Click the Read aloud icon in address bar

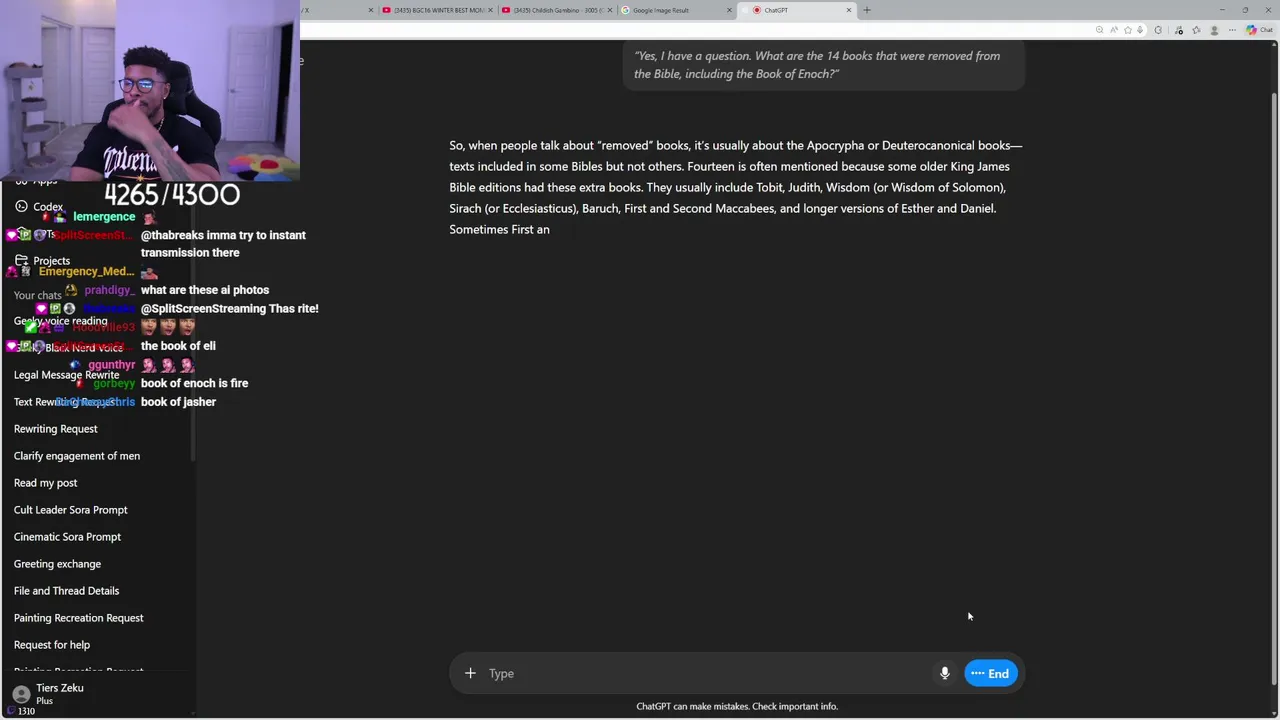[1114, 30]
